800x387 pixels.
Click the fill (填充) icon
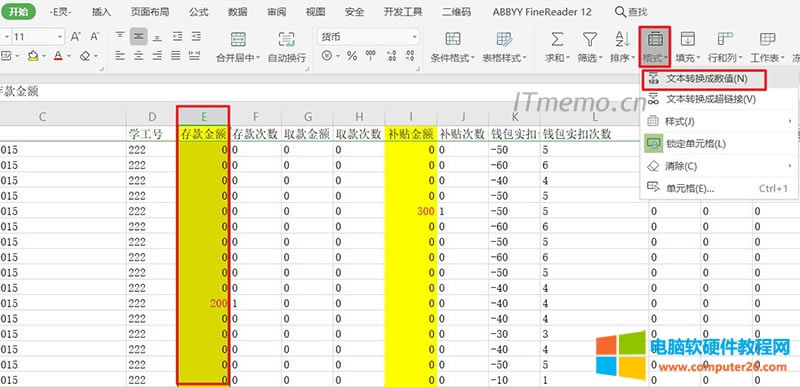coord(688,39)
